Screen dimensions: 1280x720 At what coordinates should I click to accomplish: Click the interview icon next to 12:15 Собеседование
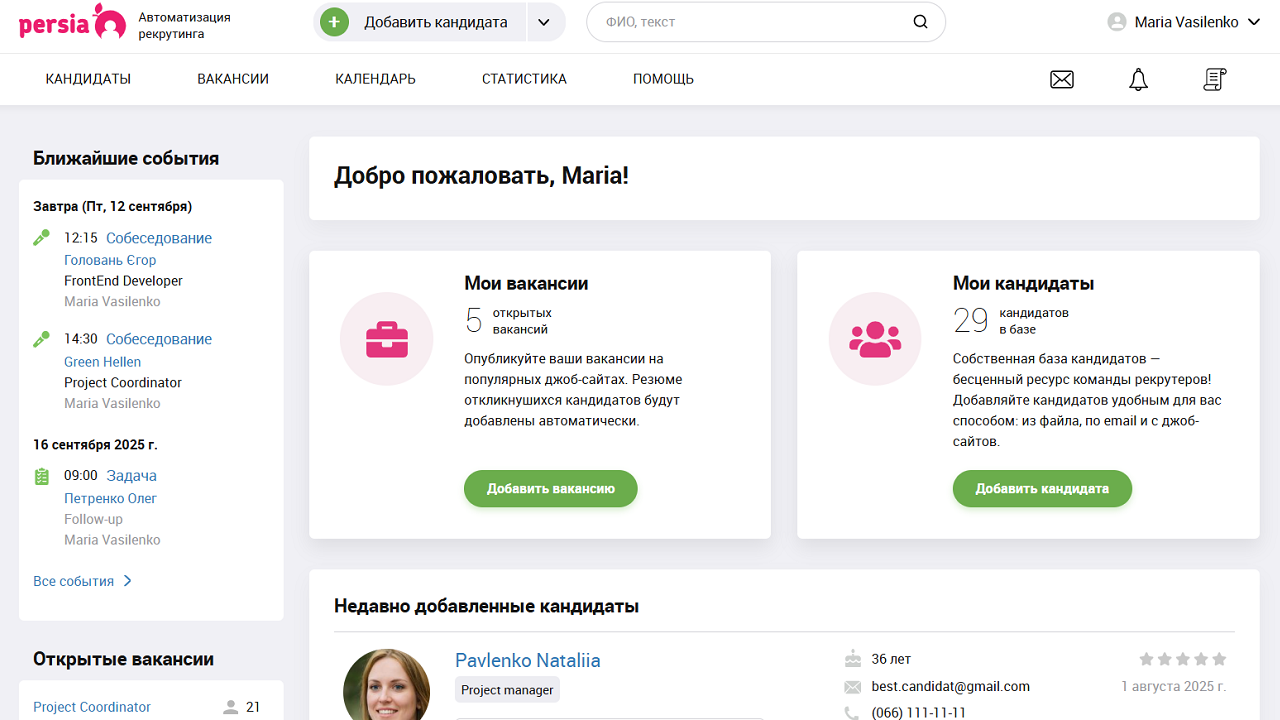[41, 238]
